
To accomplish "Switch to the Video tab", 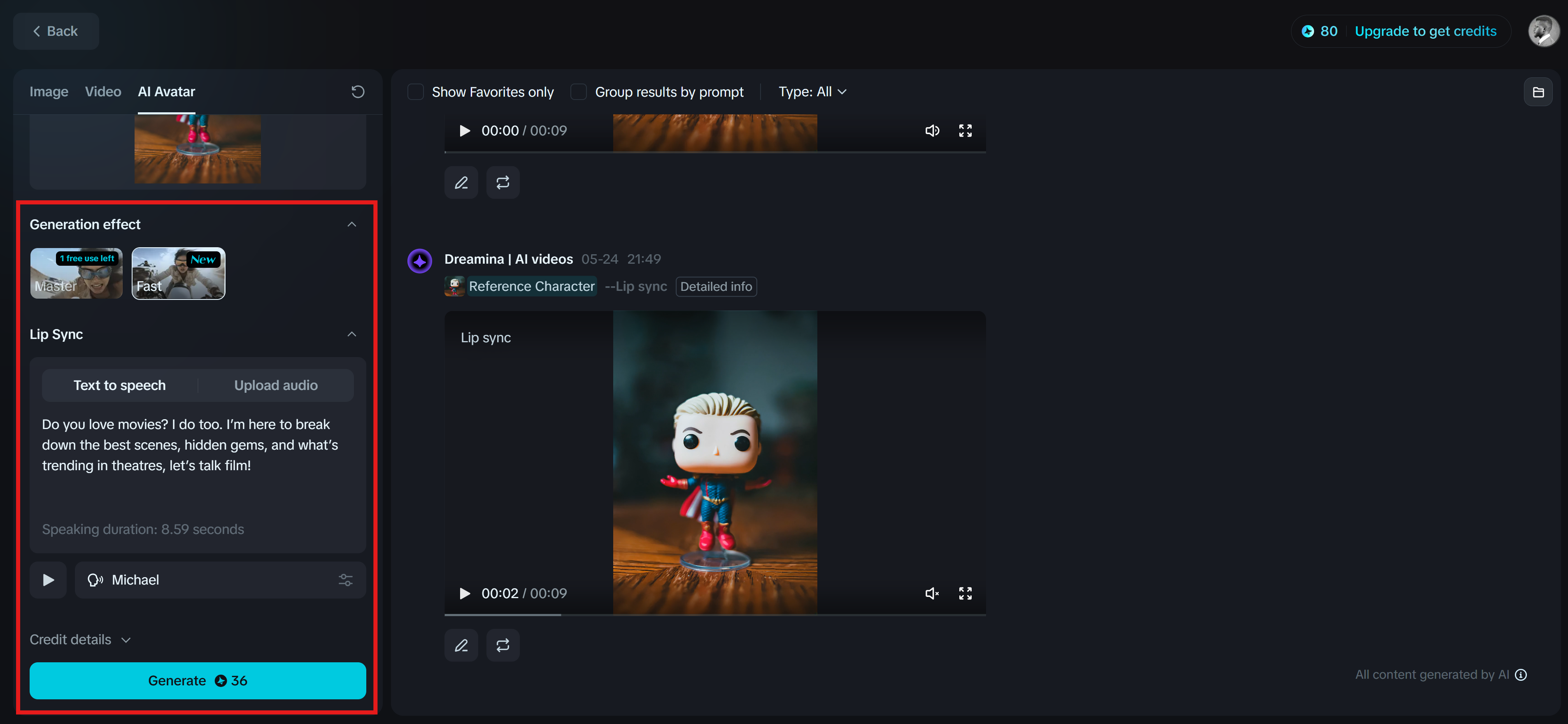I will tap(103, 92).
